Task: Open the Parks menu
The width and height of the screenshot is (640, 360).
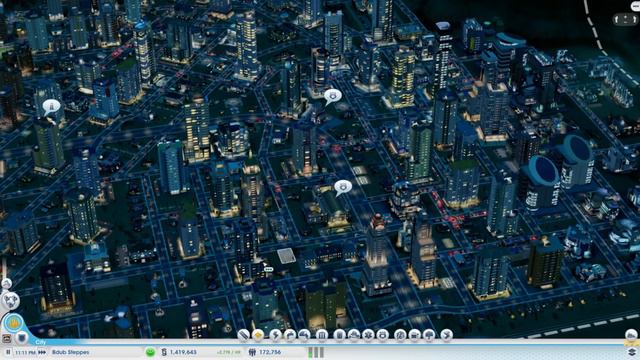Action: coord(429,335)
